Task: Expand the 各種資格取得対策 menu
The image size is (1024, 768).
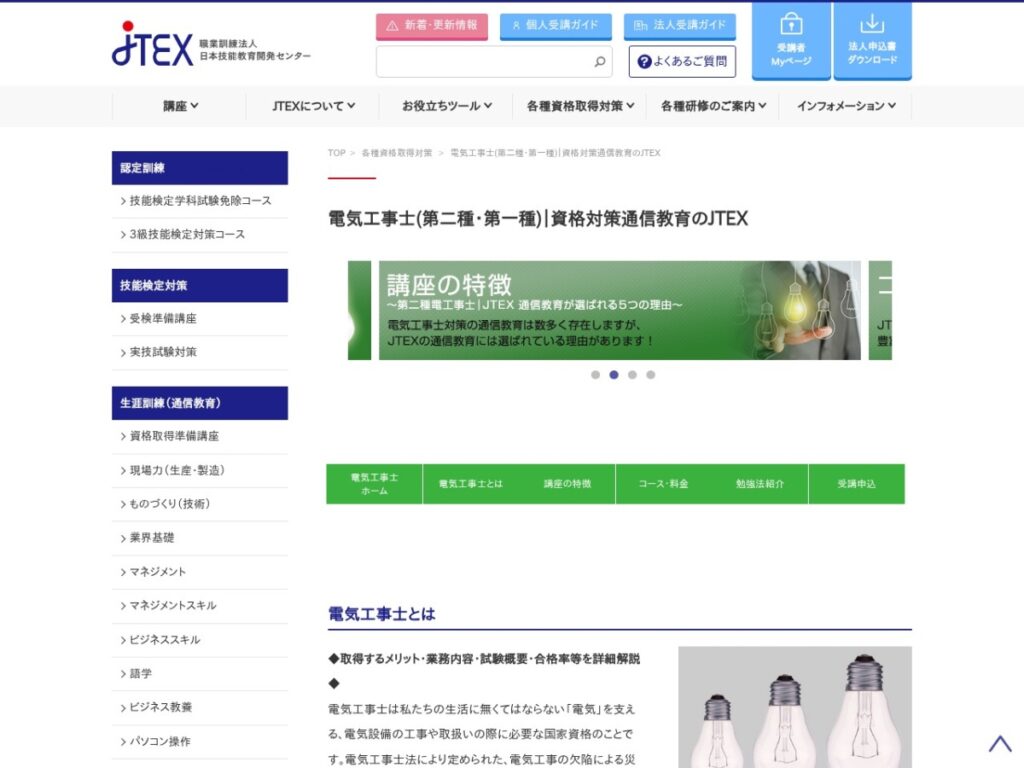Action: (579, 106)
